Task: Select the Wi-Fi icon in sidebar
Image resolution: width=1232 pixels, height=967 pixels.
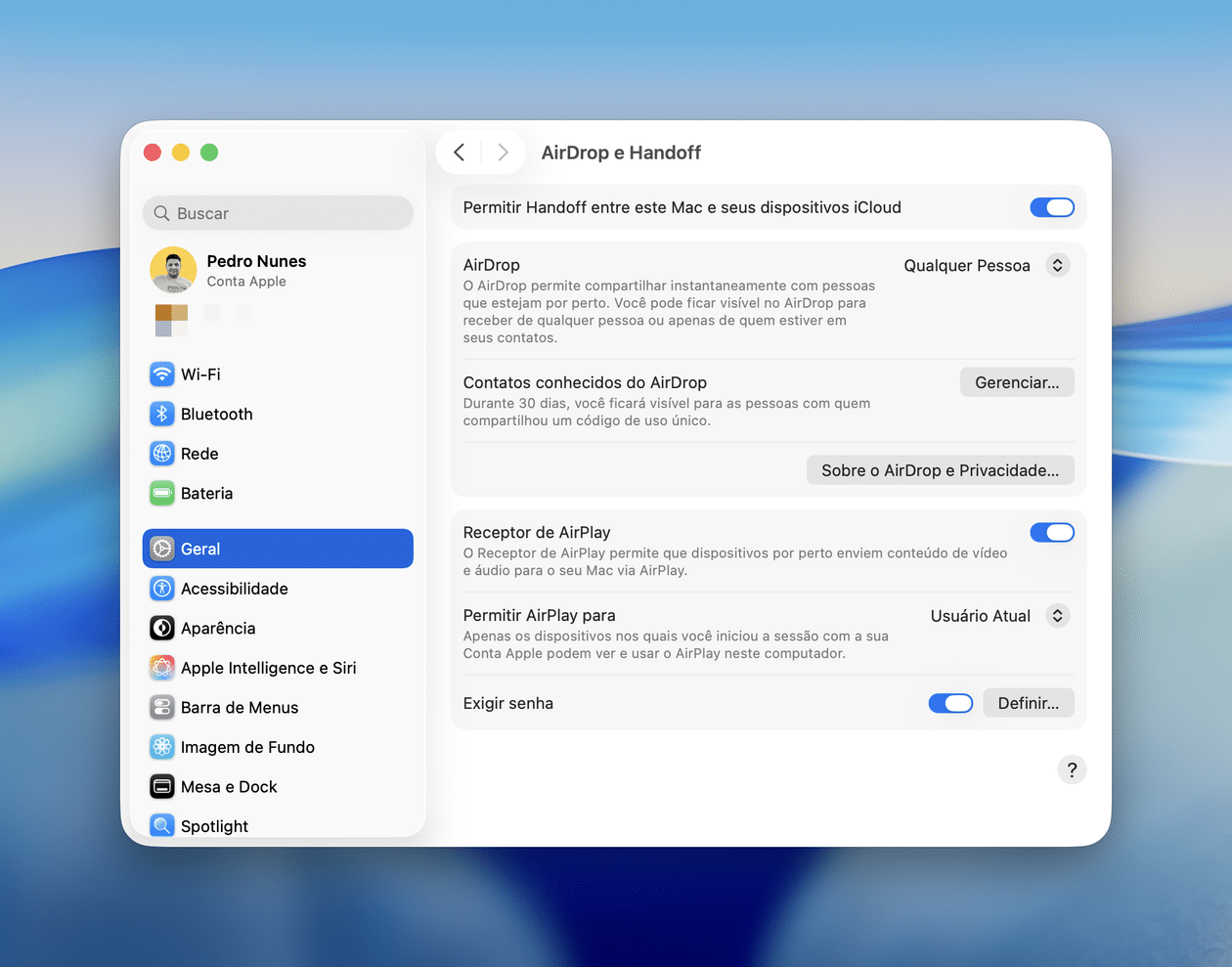Action: coord(161,374)
